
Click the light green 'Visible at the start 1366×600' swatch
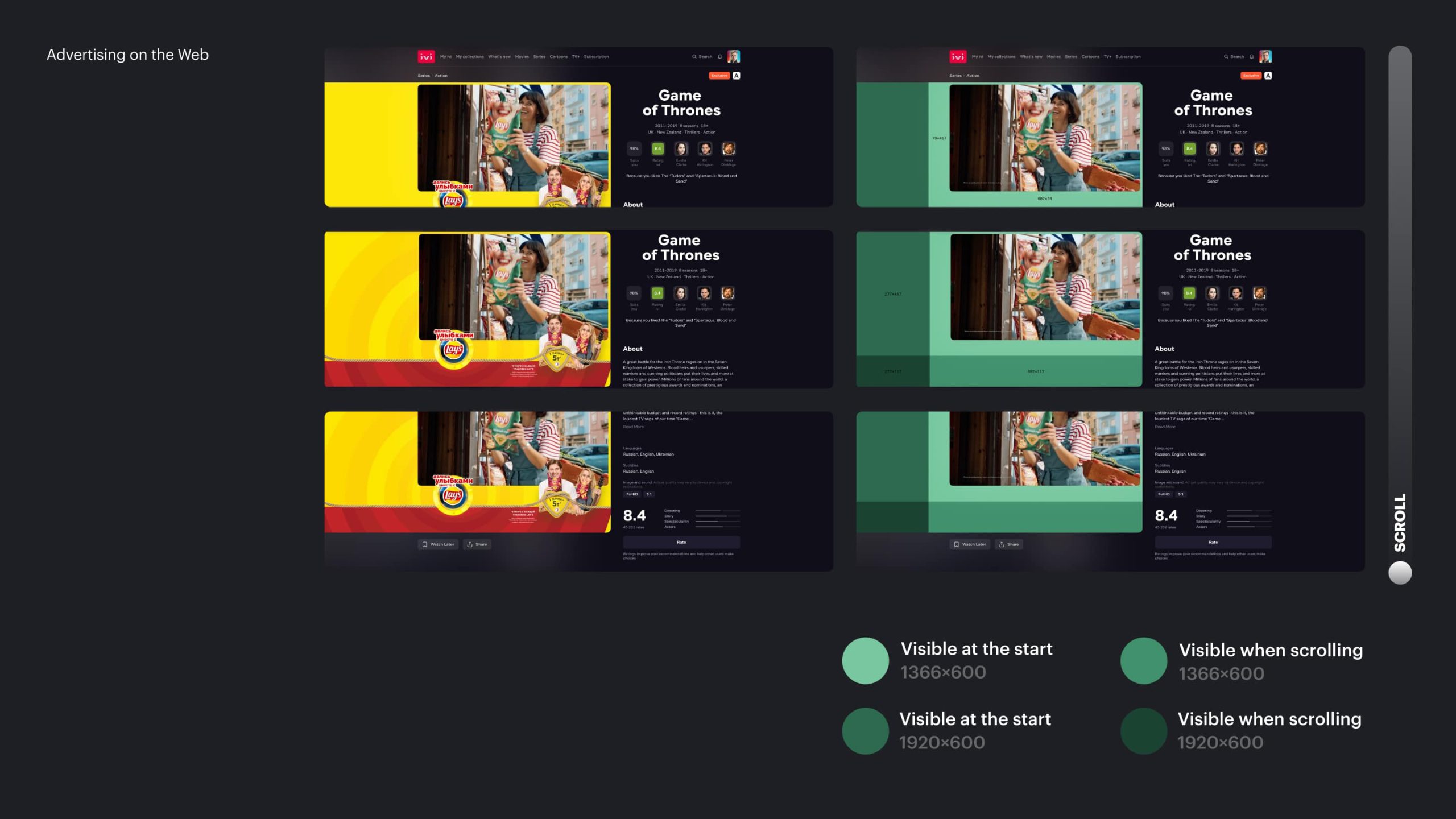(x=865, y=660)
